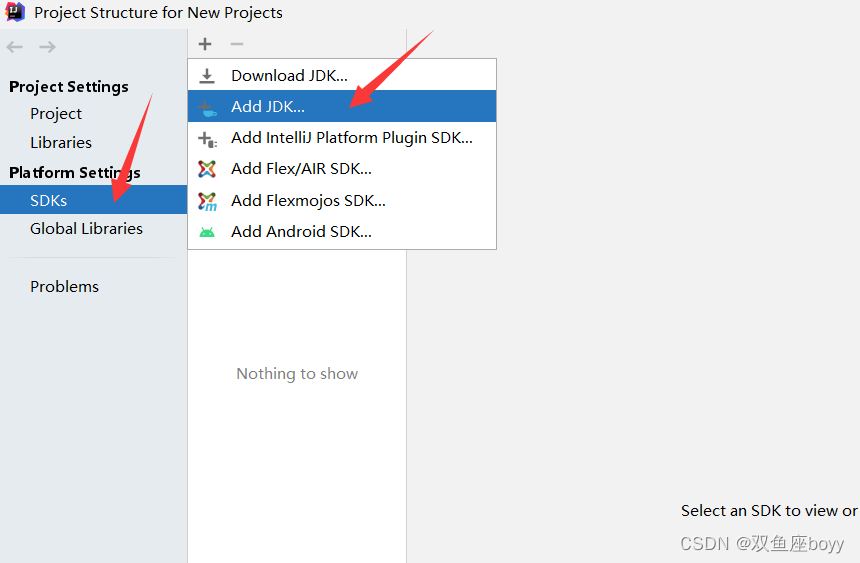Click the Project Settings heading
This screenshot has height=563, width=860.
69,87
